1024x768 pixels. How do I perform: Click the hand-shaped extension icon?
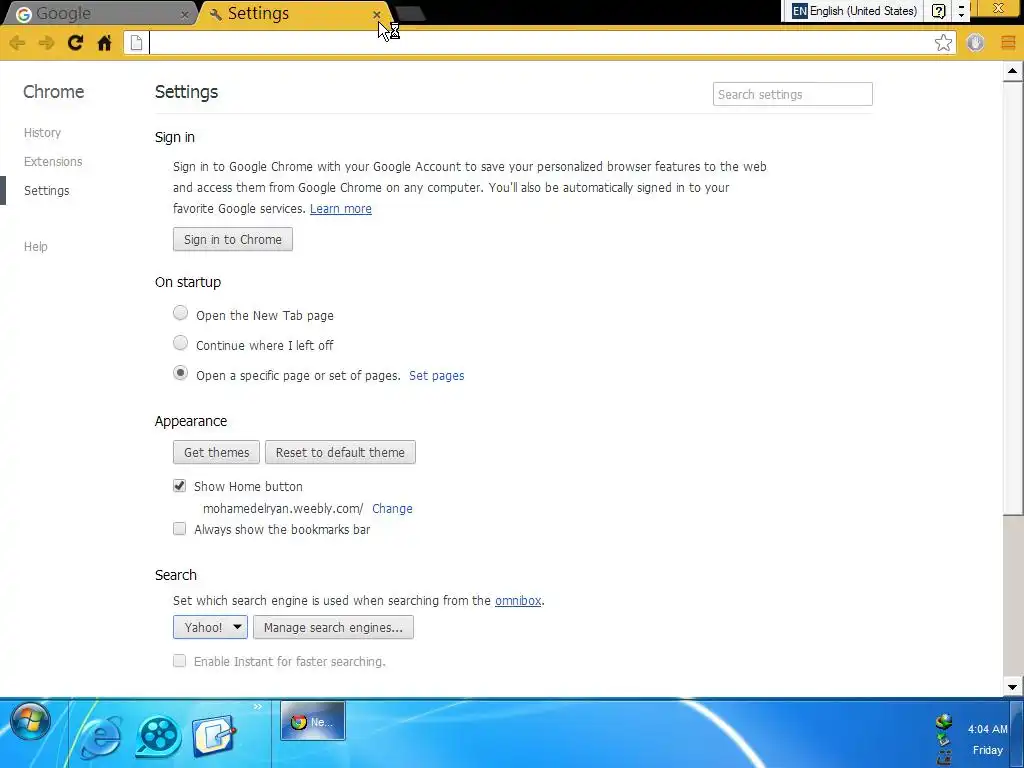coord(976,43)
